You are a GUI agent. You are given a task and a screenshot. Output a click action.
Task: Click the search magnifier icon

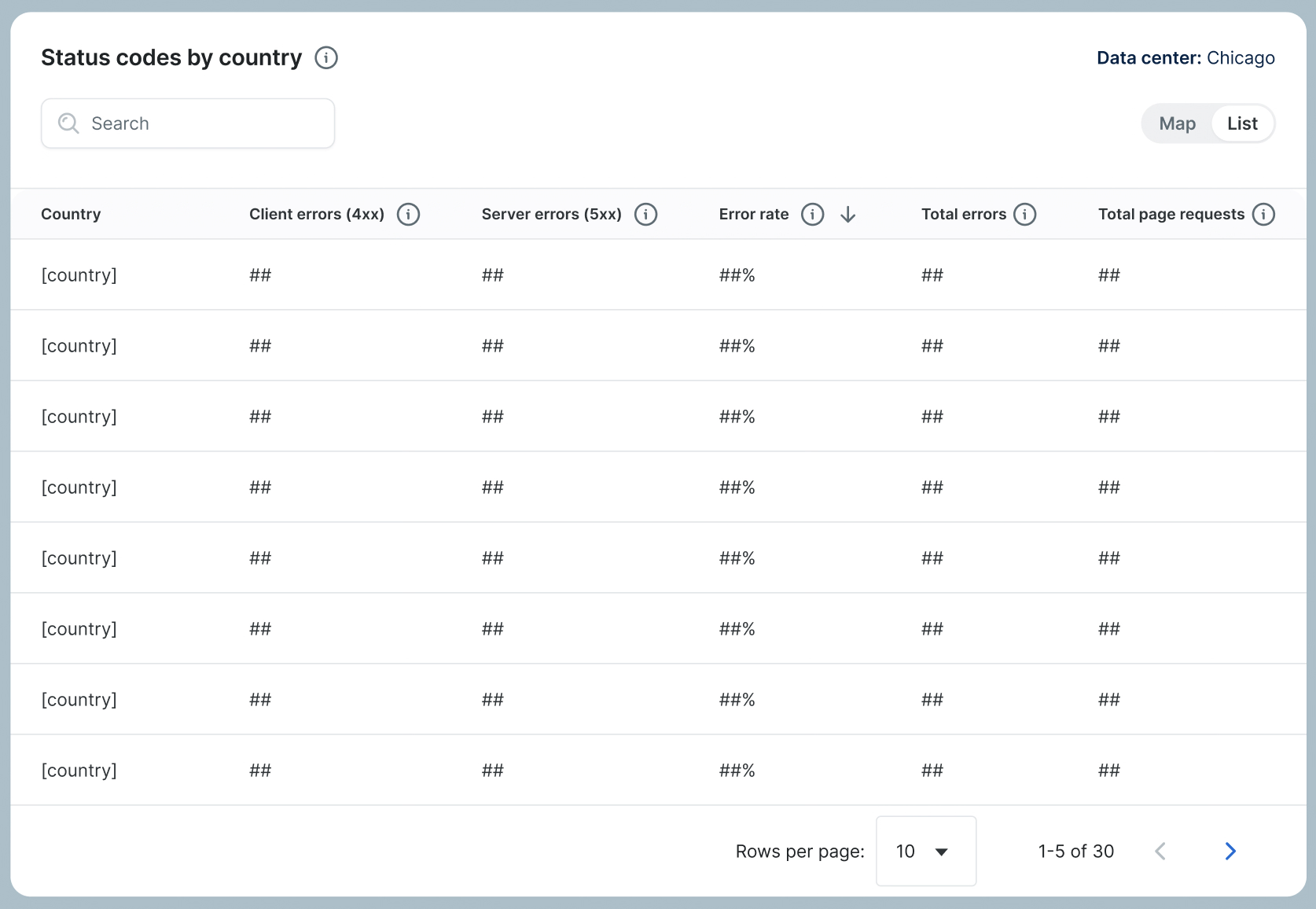[x=68, y=123]
